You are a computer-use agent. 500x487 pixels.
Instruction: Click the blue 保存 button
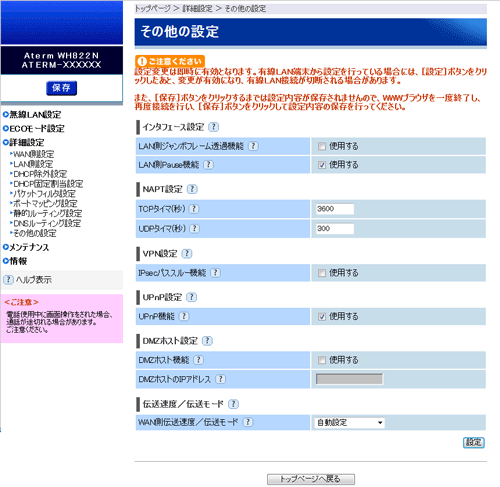point(62,88)
